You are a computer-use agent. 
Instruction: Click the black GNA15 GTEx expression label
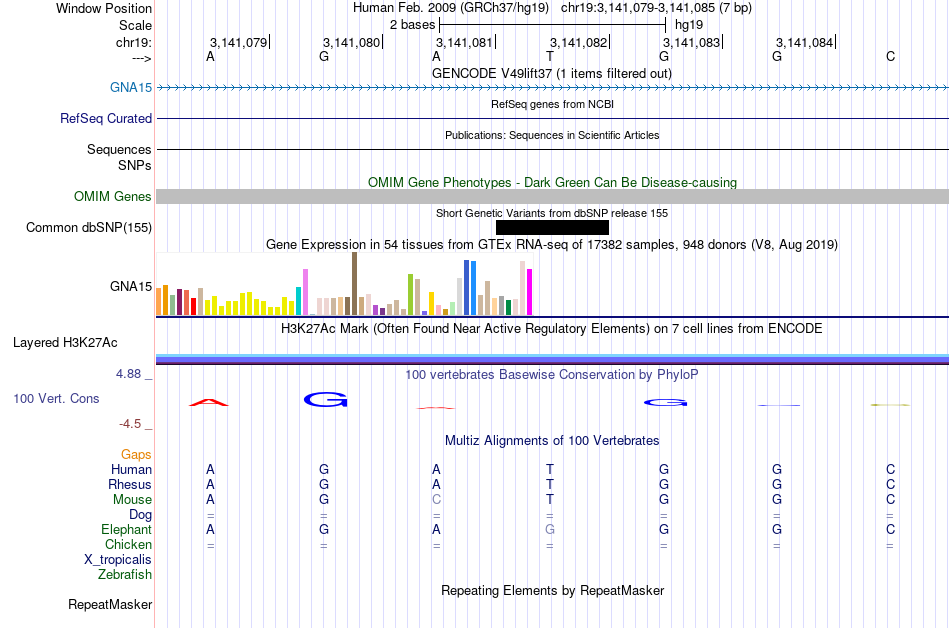pos(131,286)
